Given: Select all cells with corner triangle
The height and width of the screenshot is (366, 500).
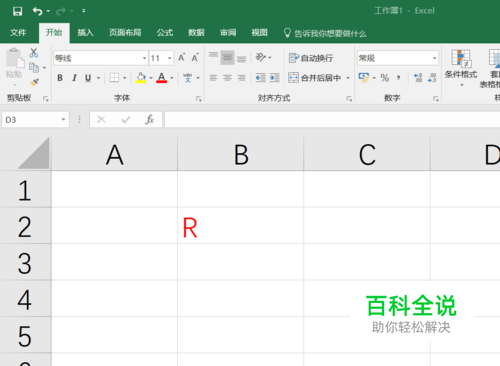Looking at the screenshot, I should 33,154.
